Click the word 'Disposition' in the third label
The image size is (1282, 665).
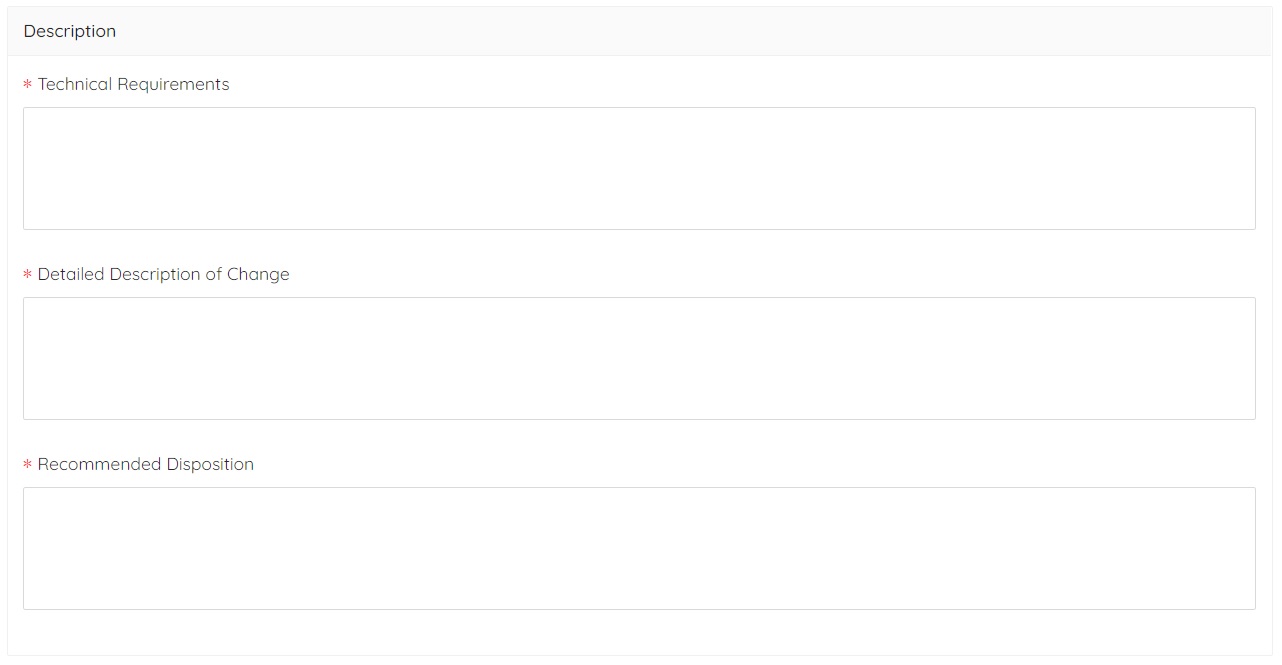pyautogui.click(x=210, y=464)
